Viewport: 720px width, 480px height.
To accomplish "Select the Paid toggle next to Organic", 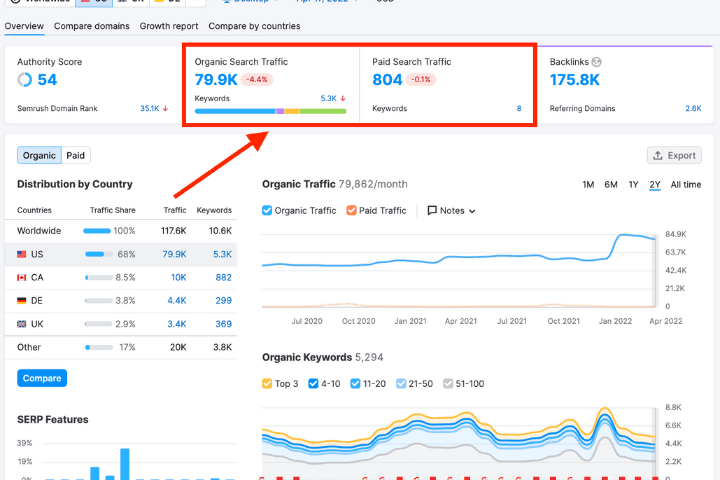I will pyautogui.click(x=76, y=155).
